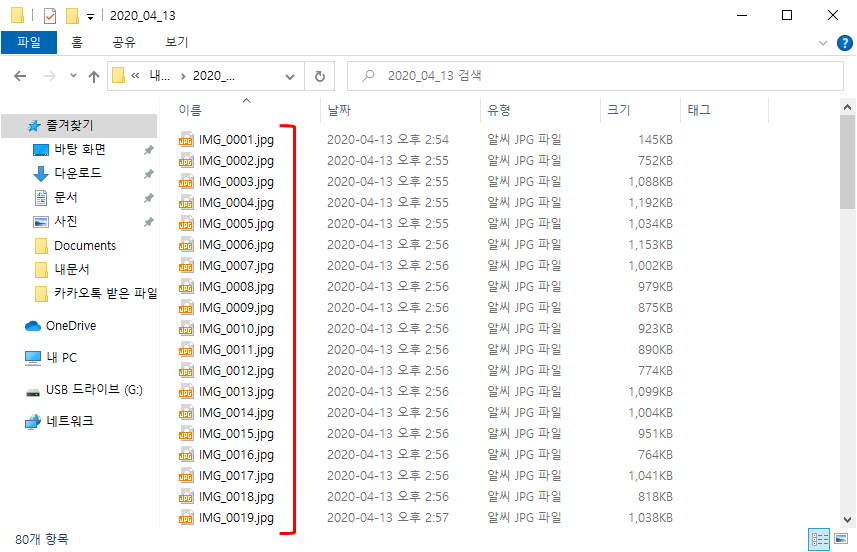Select OneDrive in the navigation pane
Viewport: 857px width, 552px height.
pos(71,326)
